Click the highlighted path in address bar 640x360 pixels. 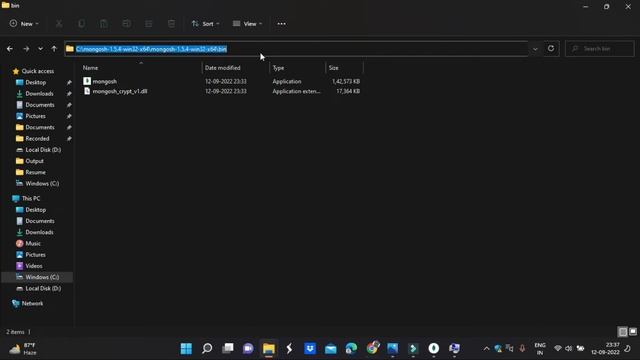[x=151, y=49]
